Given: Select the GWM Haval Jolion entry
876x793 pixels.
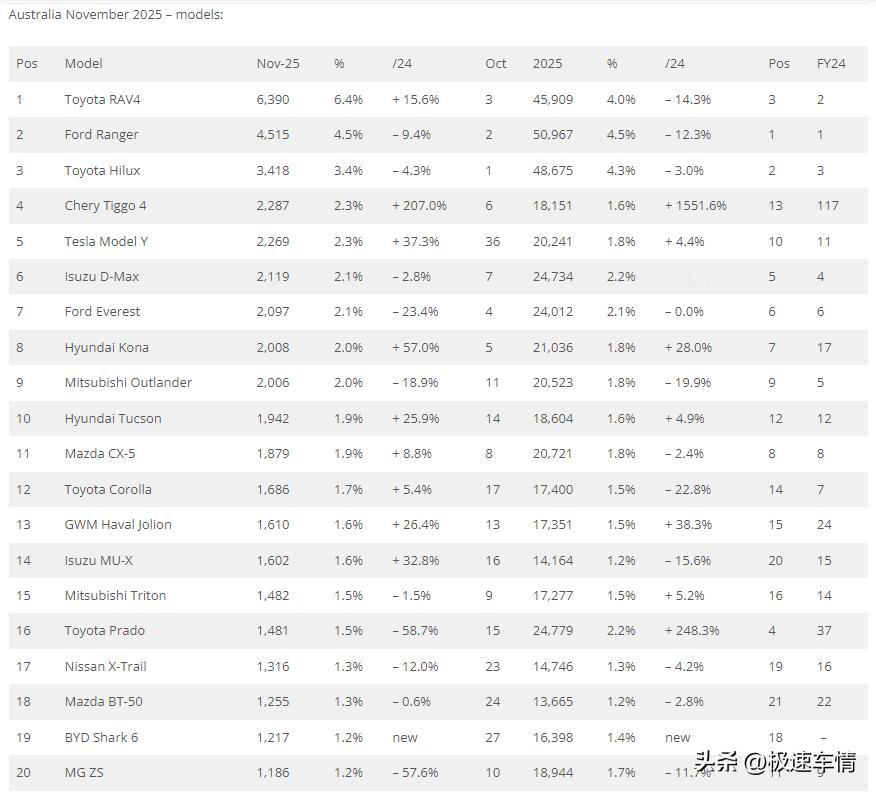Looking at the screenshot, I should 118,525.
